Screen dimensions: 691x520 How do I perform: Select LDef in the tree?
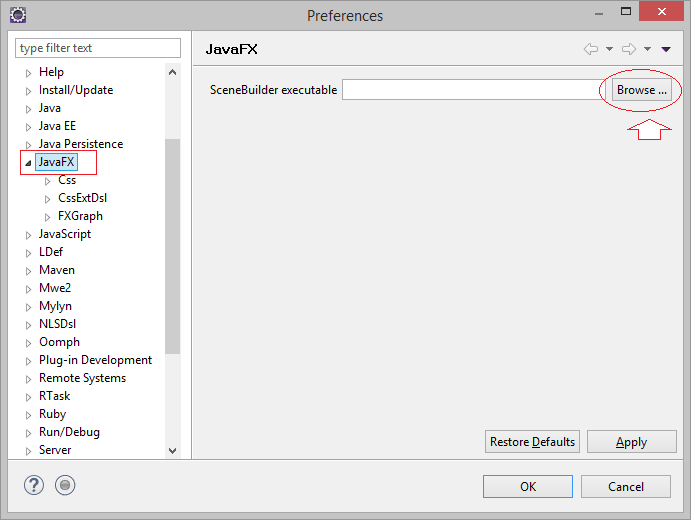coord(51,252)
